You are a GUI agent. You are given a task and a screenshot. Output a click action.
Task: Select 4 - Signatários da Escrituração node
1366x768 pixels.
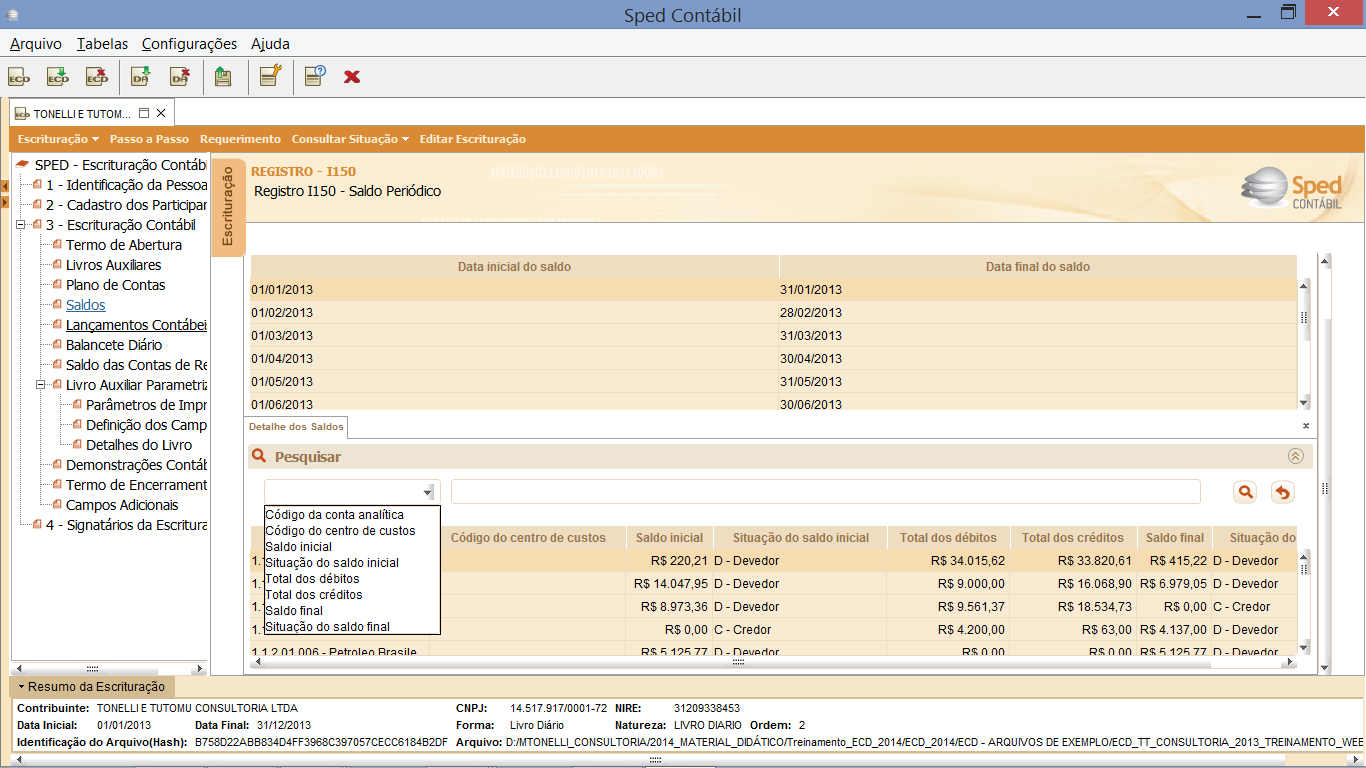[126, 525]
